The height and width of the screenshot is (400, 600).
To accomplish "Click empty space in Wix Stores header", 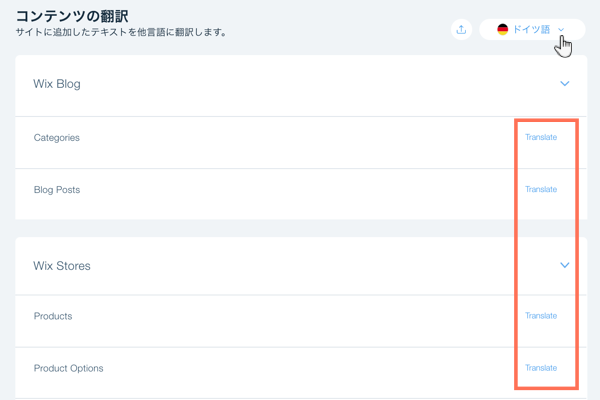I will pyautogui.click(x=300, y=266).
